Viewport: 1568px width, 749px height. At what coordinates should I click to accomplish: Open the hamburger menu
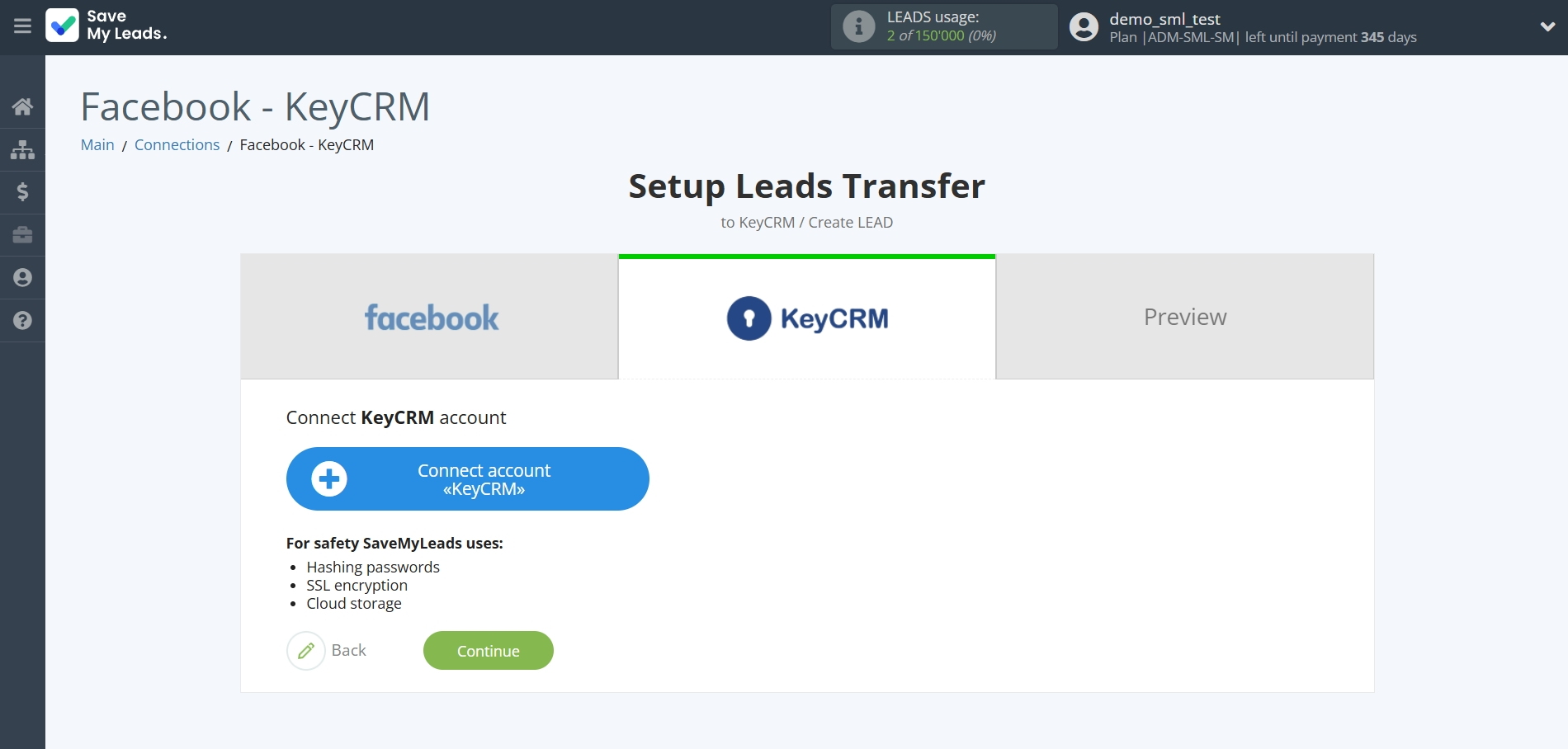coord(22,26)
